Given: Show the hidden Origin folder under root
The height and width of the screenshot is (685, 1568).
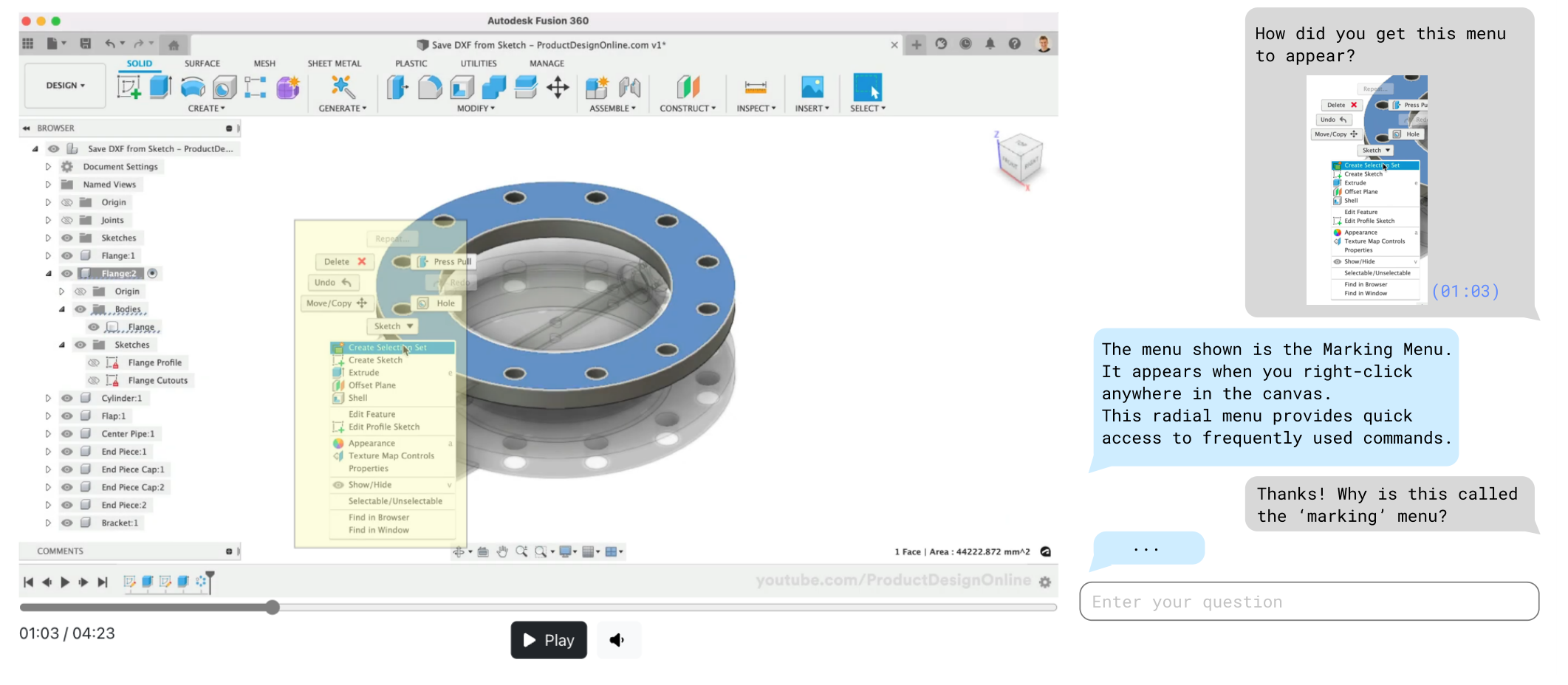Looking at the screenshot, I should click(66, 202).
